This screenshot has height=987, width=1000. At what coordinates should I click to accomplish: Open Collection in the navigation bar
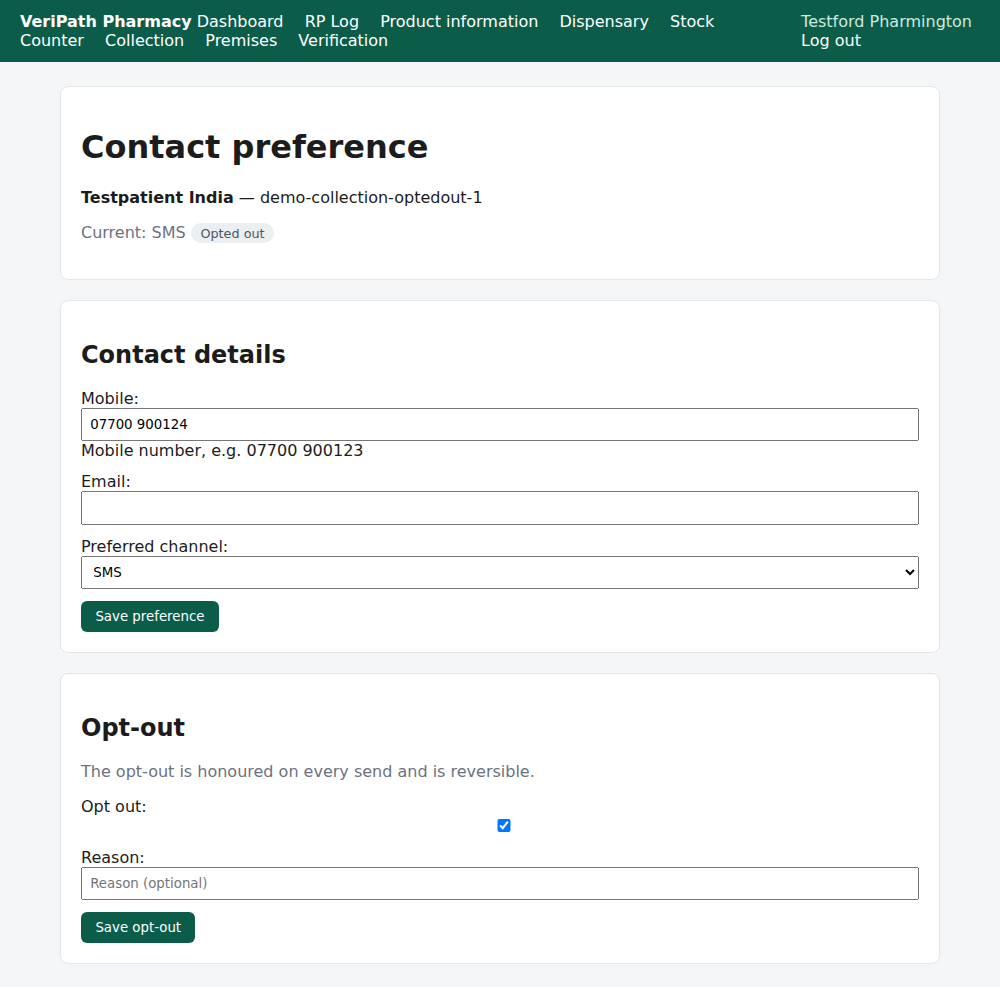[144, 40]
